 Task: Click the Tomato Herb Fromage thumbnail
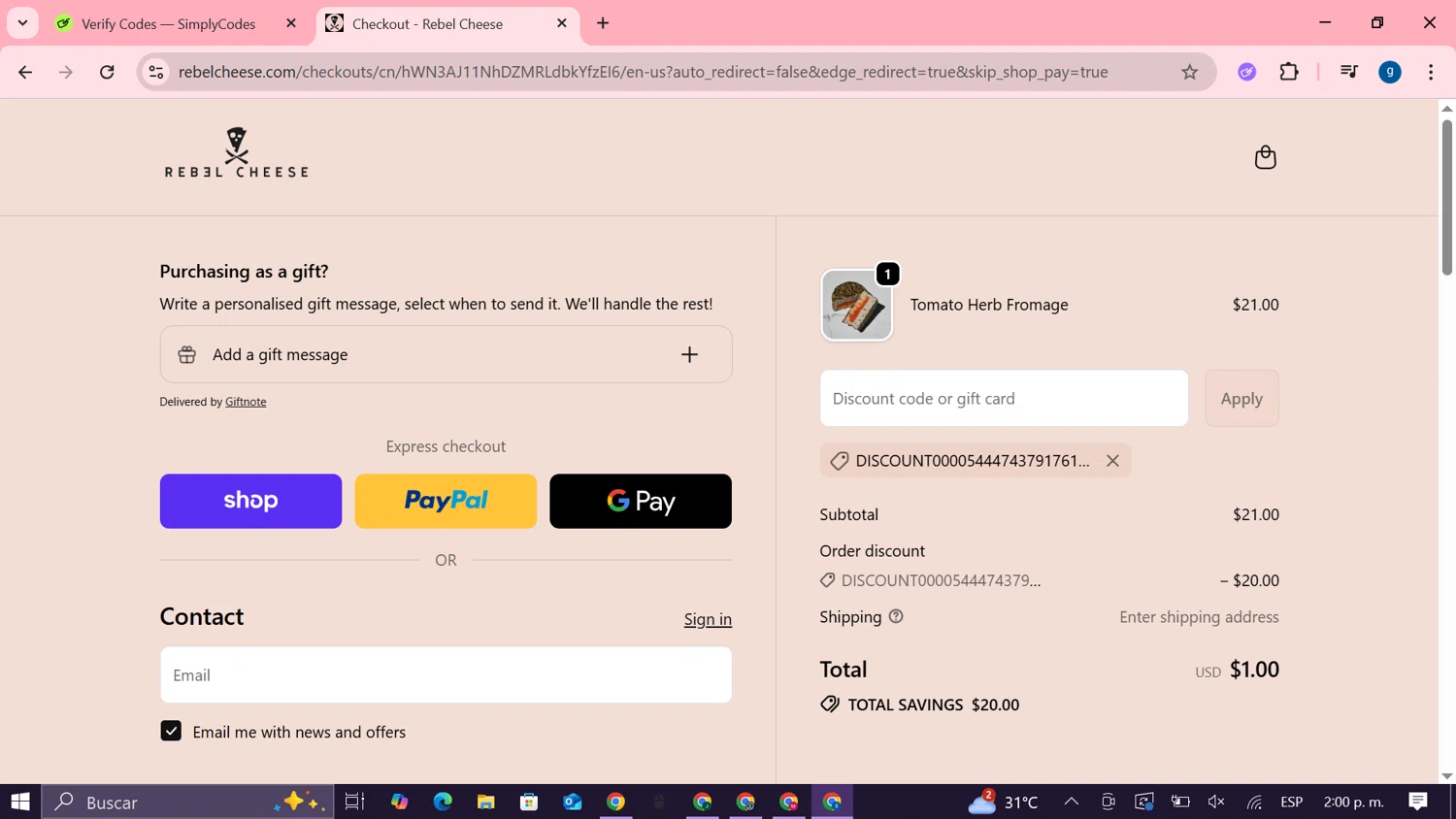tap(856, 305)
